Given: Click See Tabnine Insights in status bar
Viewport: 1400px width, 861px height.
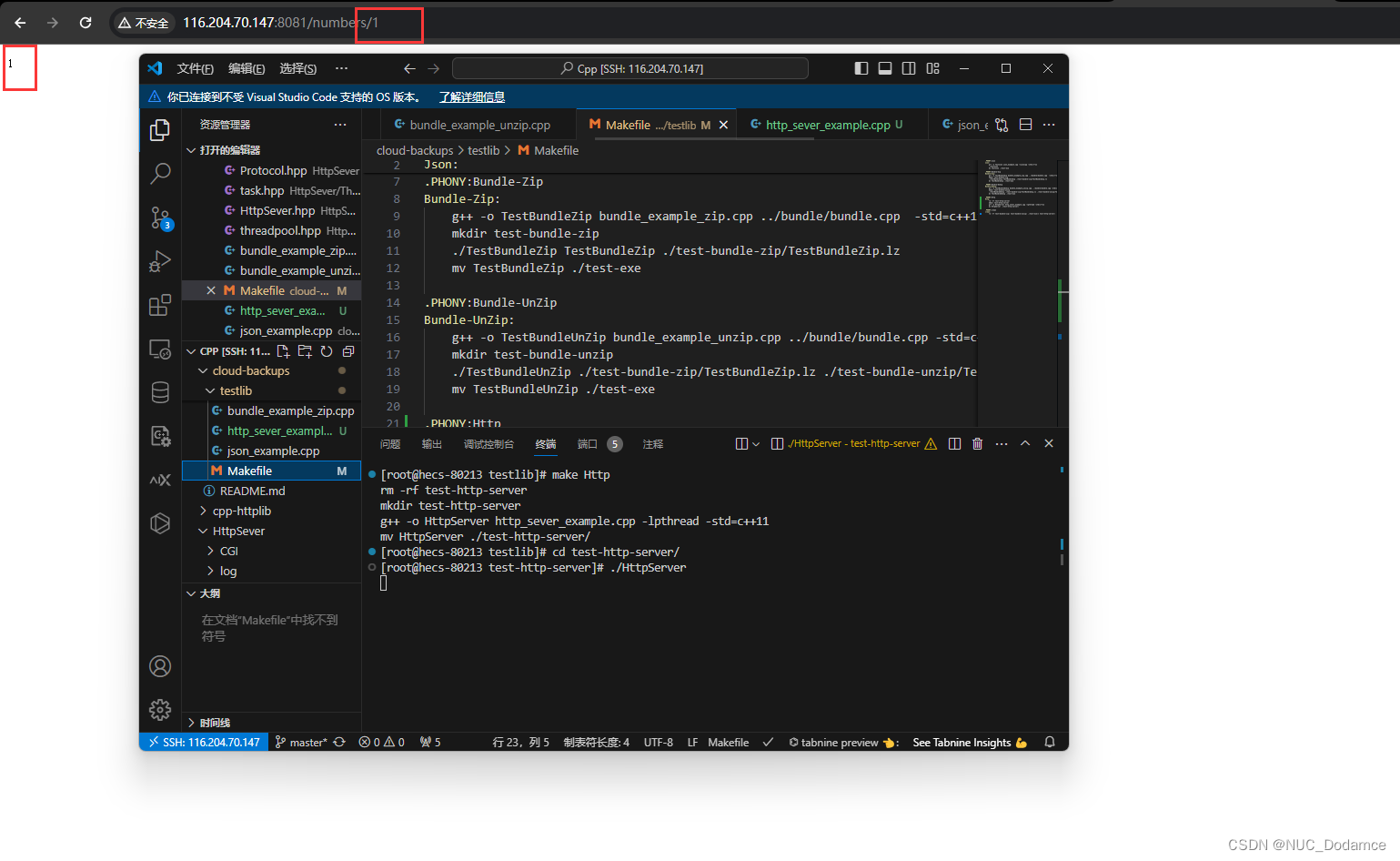Looking at the screenshot, I should [x=970, y=742].
